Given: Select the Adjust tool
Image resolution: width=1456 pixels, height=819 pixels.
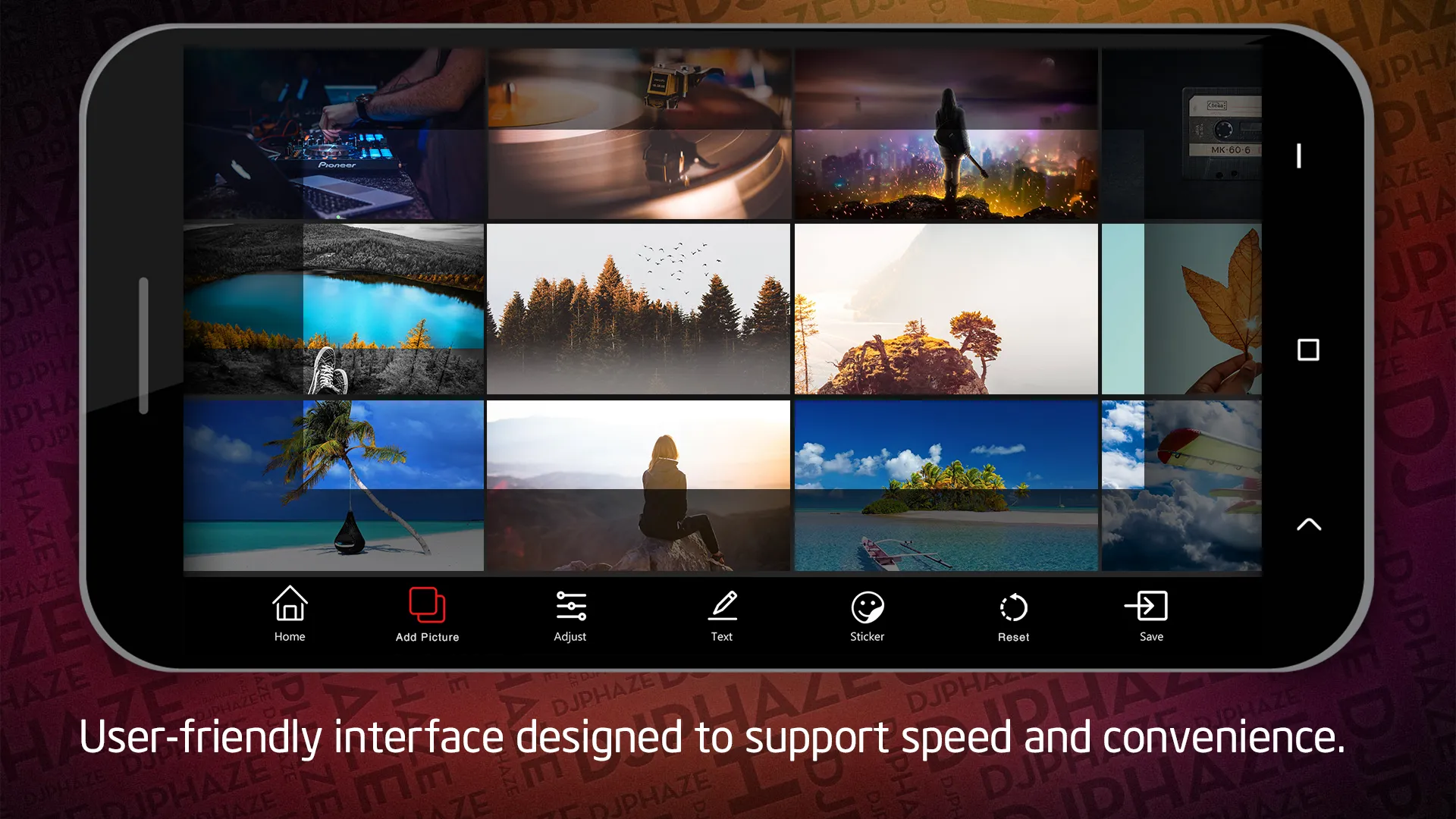Looking at the screenshot, I should (x=570, y=614).
